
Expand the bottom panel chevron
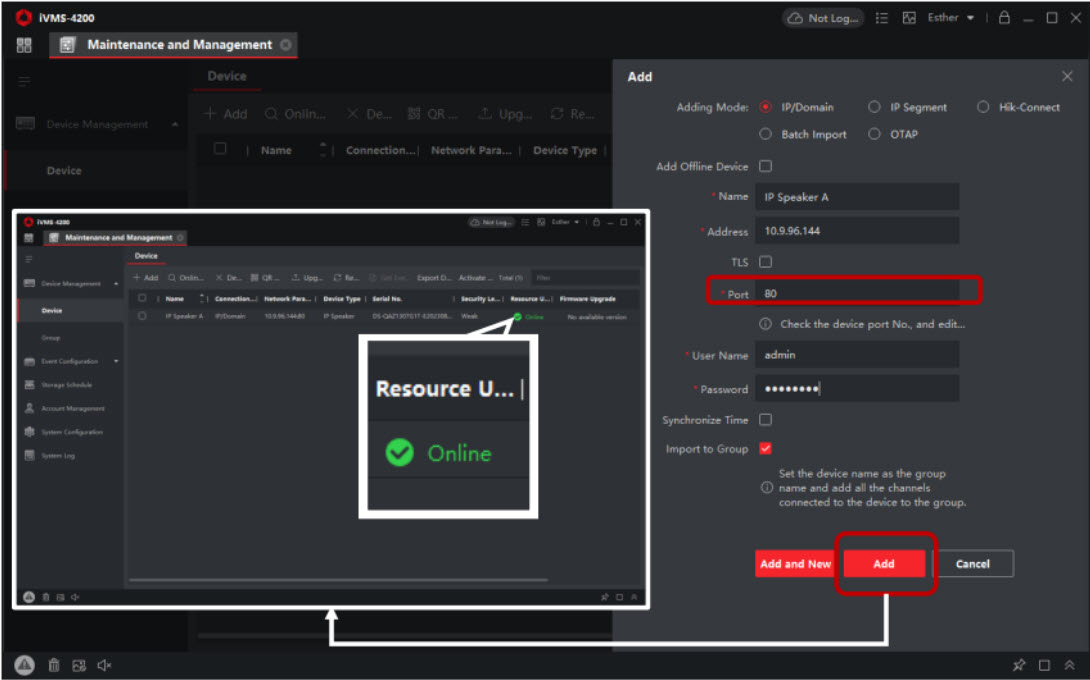click(x=1070, y=665)
